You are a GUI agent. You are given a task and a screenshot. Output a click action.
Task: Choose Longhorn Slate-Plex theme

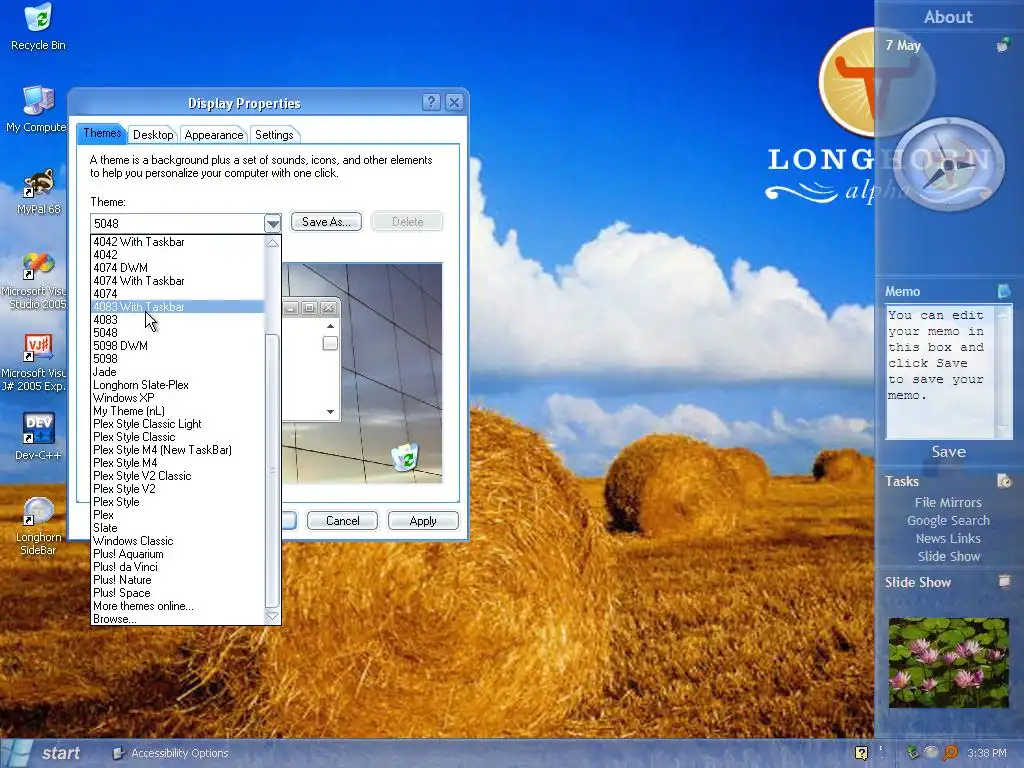click(x=178, y=385)
